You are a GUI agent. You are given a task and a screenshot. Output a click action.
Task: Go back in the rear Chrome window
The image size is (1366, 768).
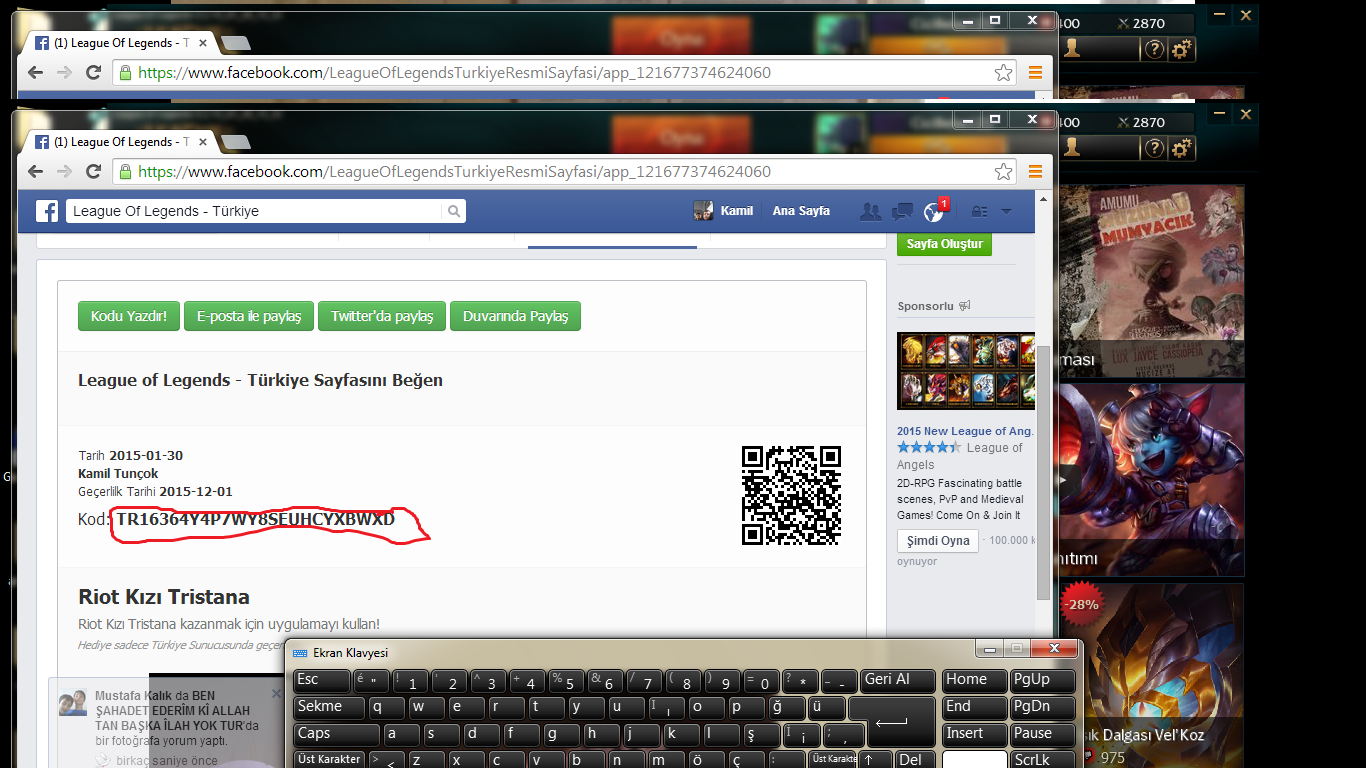click(x=35, y=72)
